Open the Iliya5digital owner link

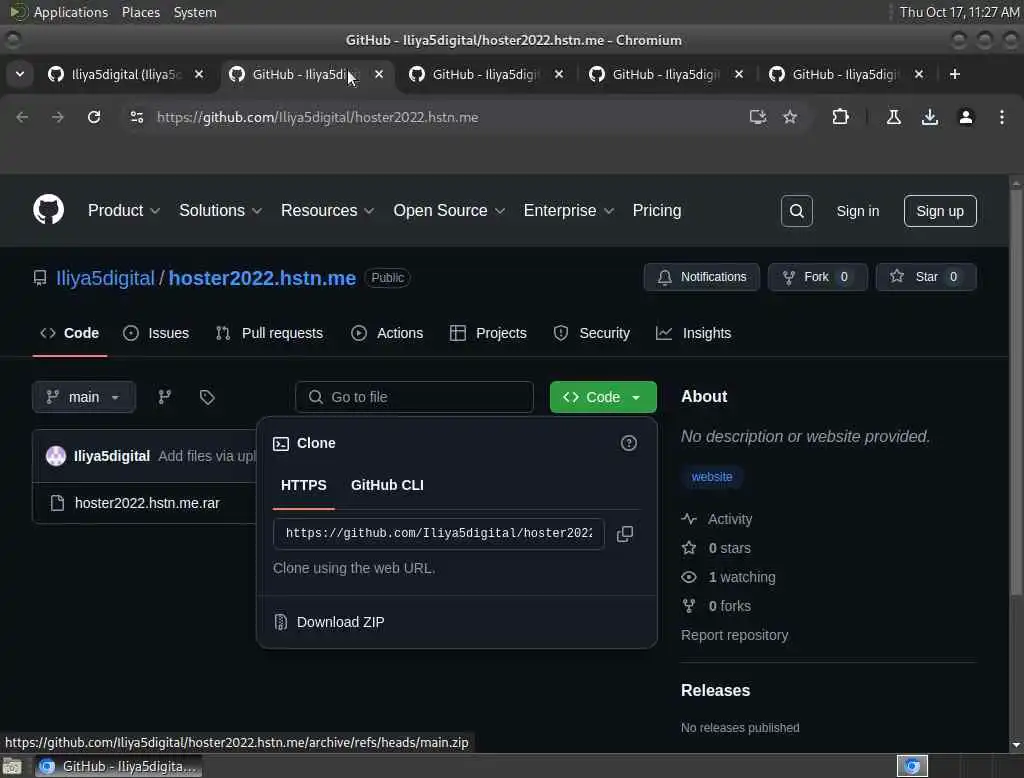(x=105, y=278)
